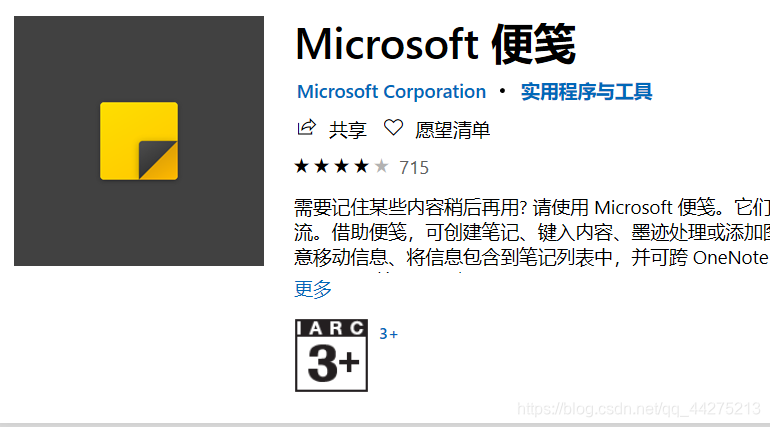Open the 实用程序与工具 category link

[586, 92]
